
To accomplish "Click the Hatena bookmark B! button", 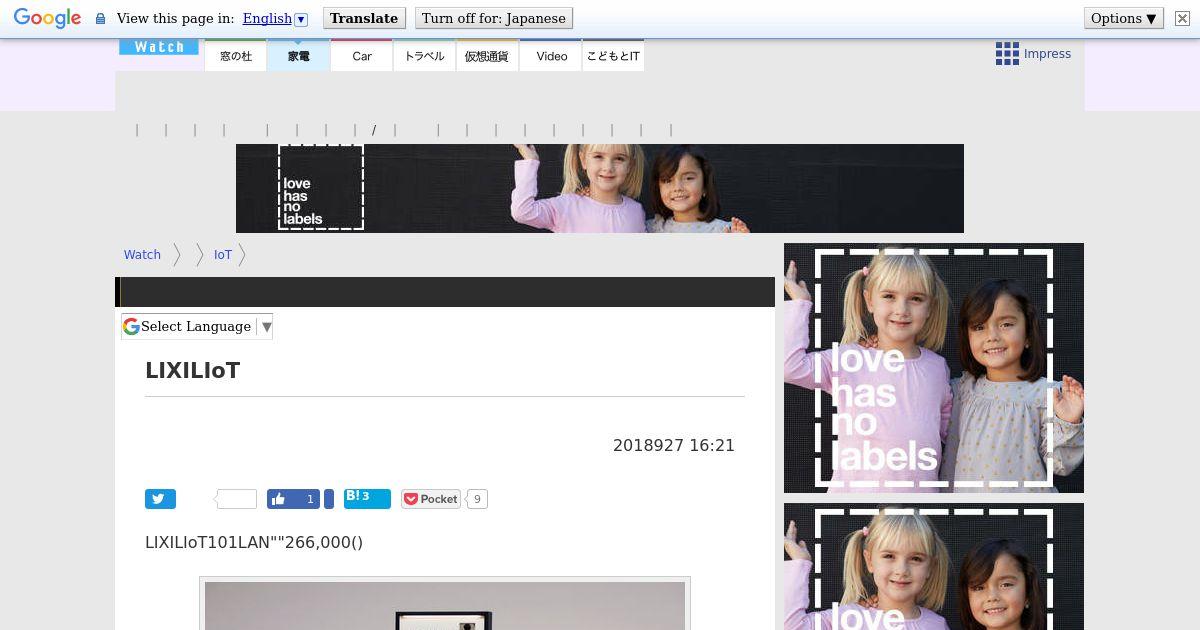I will (x=367, y=499).
